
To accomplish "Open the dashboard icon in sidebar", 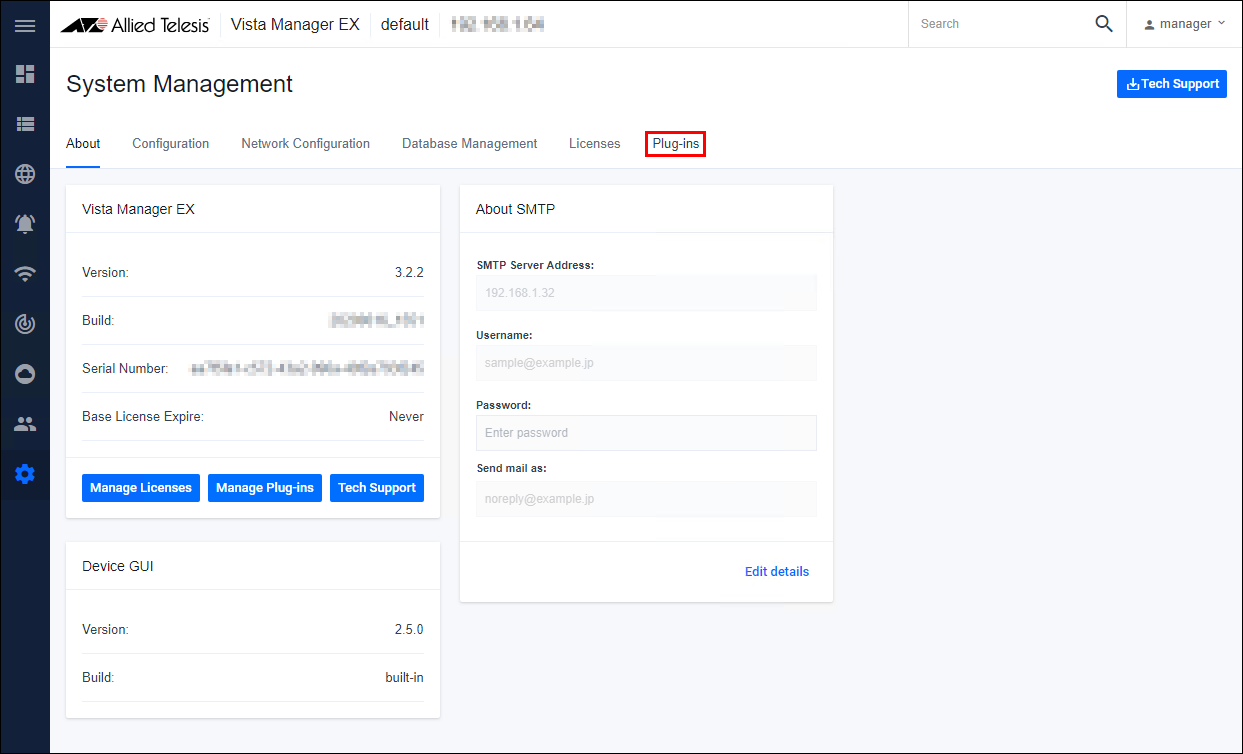I will coord(25,74).
